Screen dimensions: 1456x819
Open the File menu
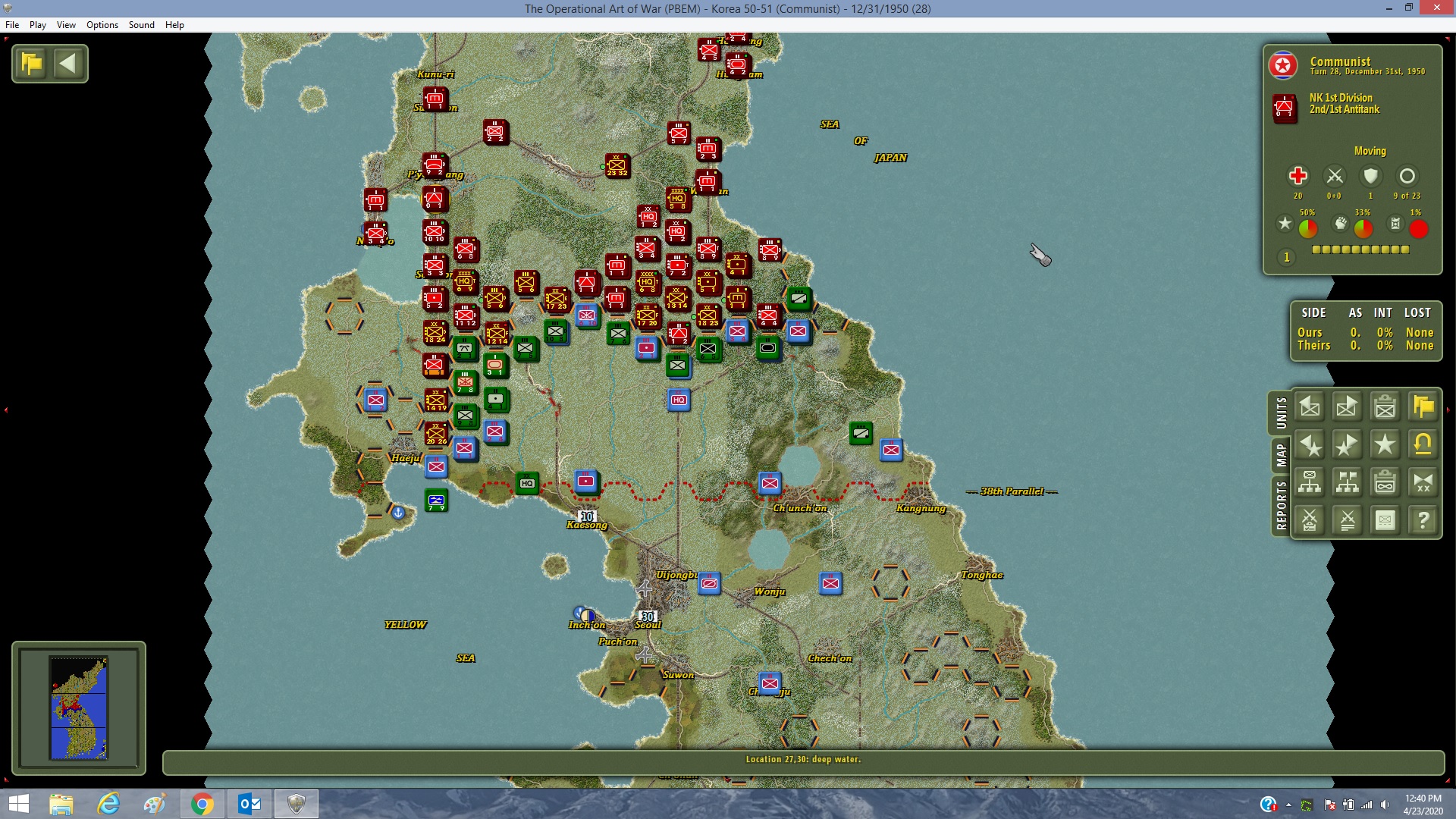[x=12, y=25]
